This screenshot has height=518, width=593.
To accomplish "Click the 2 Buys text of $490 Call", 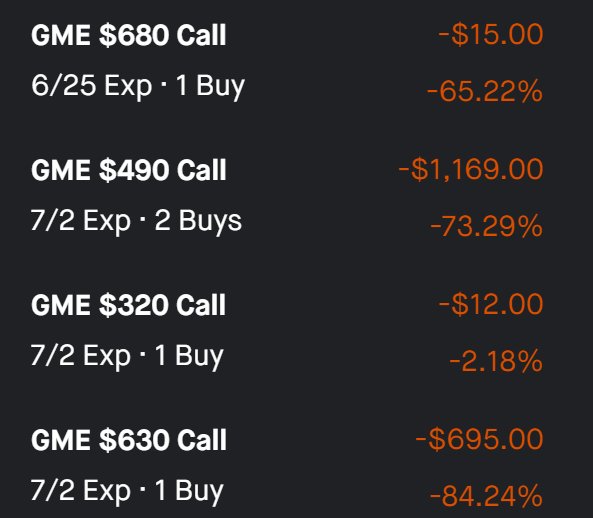I will click(x=198, y=221).
